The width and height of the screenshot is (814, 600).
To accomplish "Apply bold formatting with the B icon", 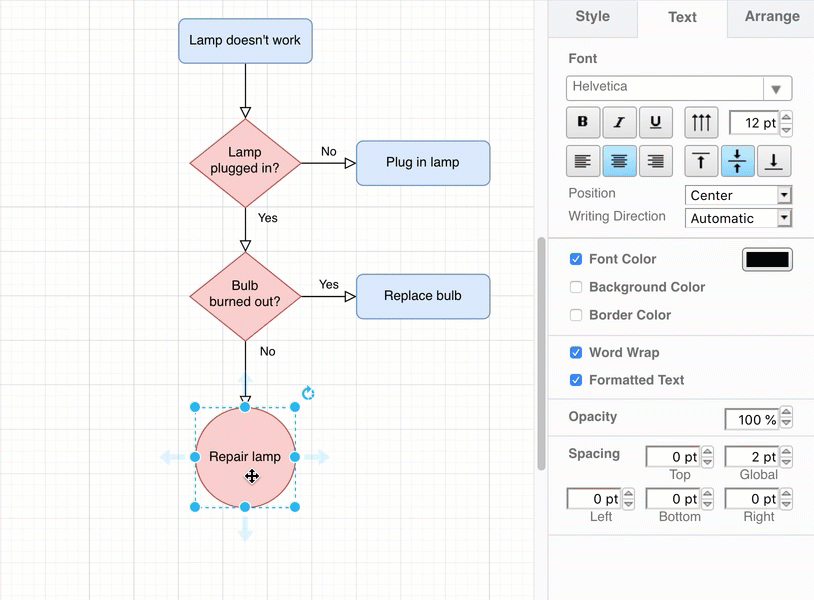I will point(583,122).
